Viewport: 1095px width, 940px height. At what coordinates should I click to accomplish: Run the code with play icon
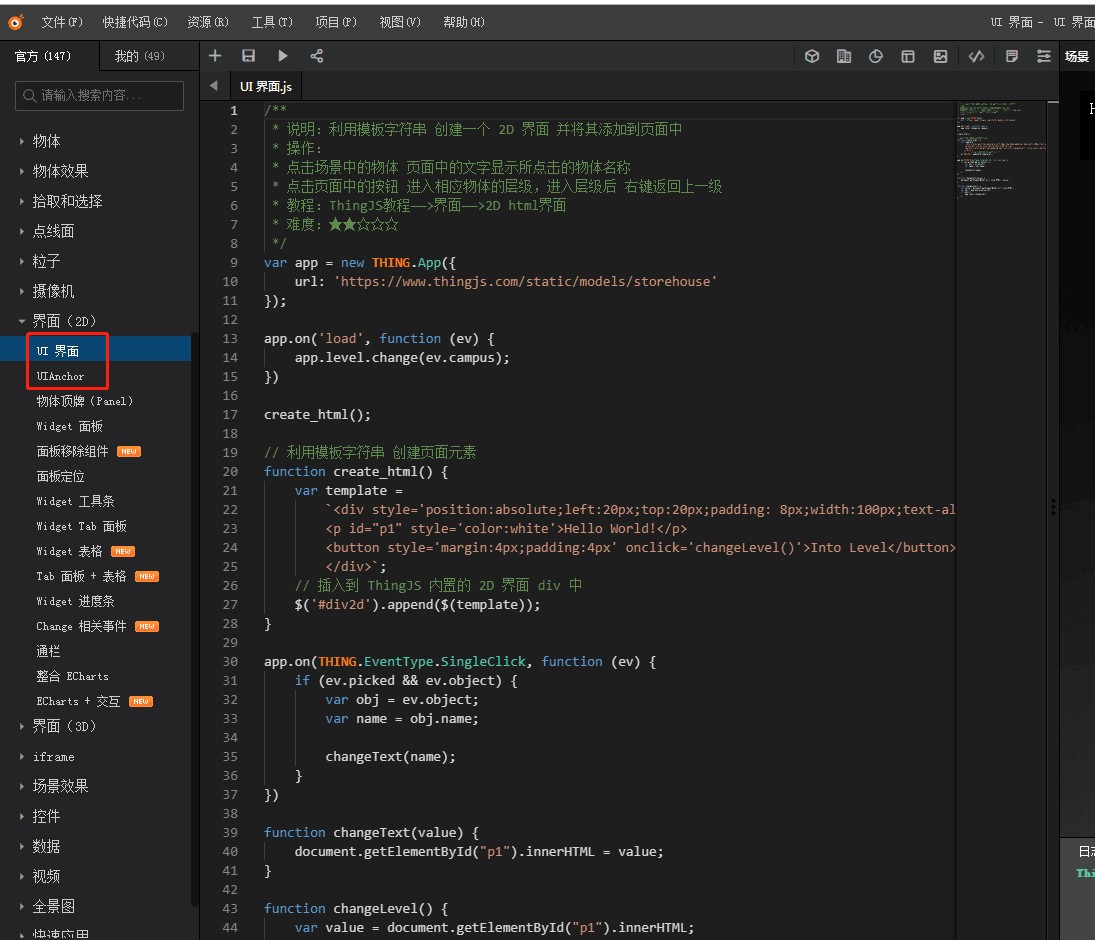point(283,56)
